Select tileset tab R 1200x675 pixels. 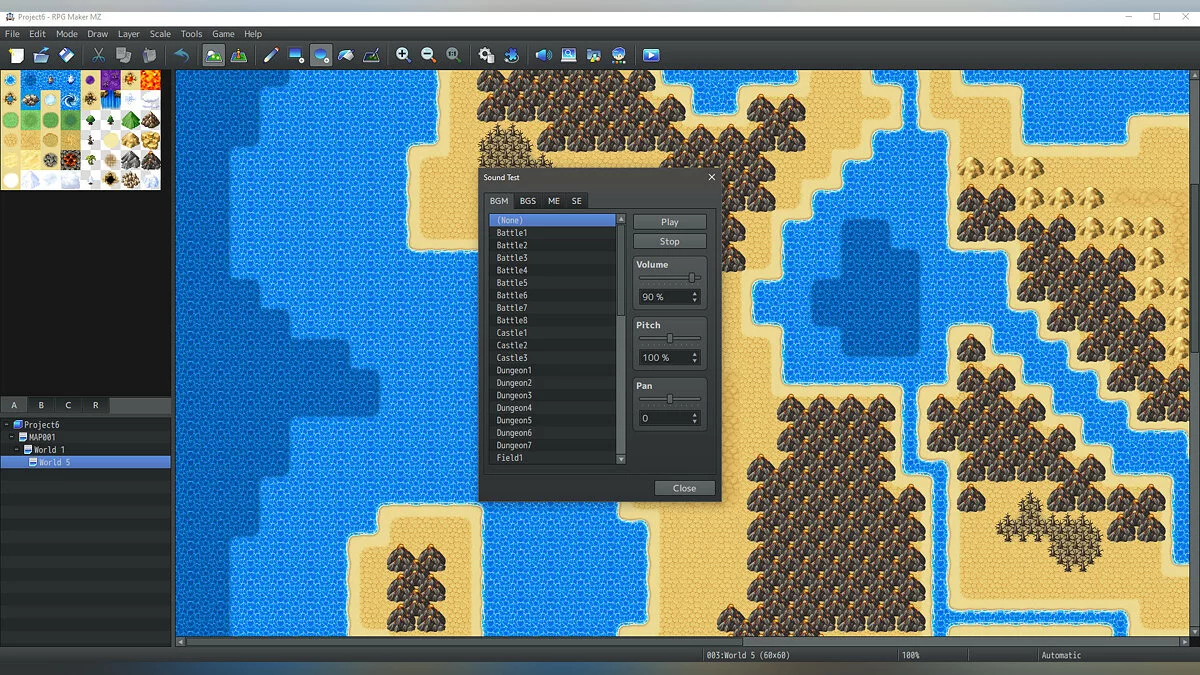point(95,405)
